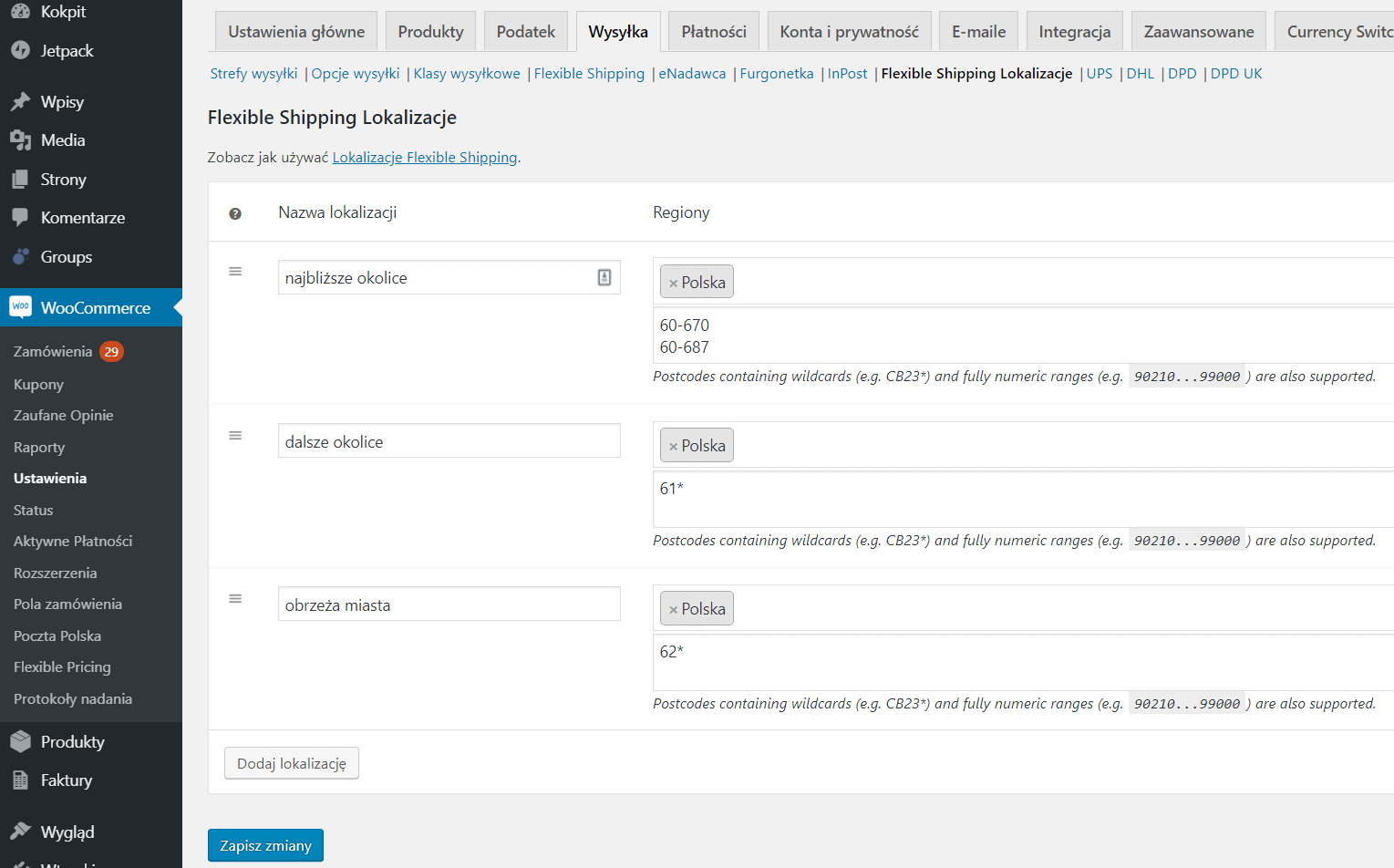Viewport: 1394px width, 868px height.
Task: Open Media library icon
Action: pyautogui.click(x=20, y=140)
